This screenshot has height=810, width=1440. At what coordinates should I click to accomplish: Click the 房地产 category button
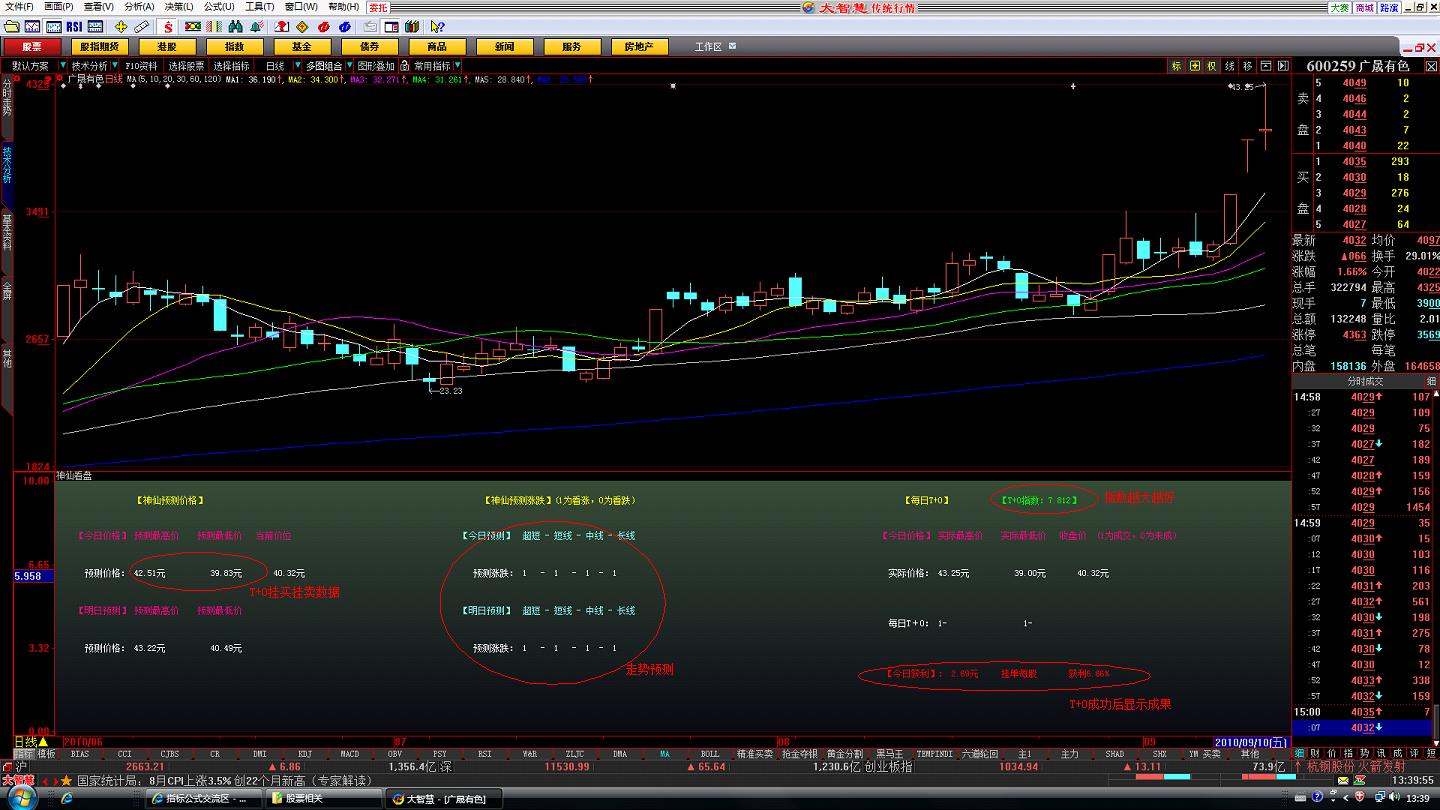(639, 47)
